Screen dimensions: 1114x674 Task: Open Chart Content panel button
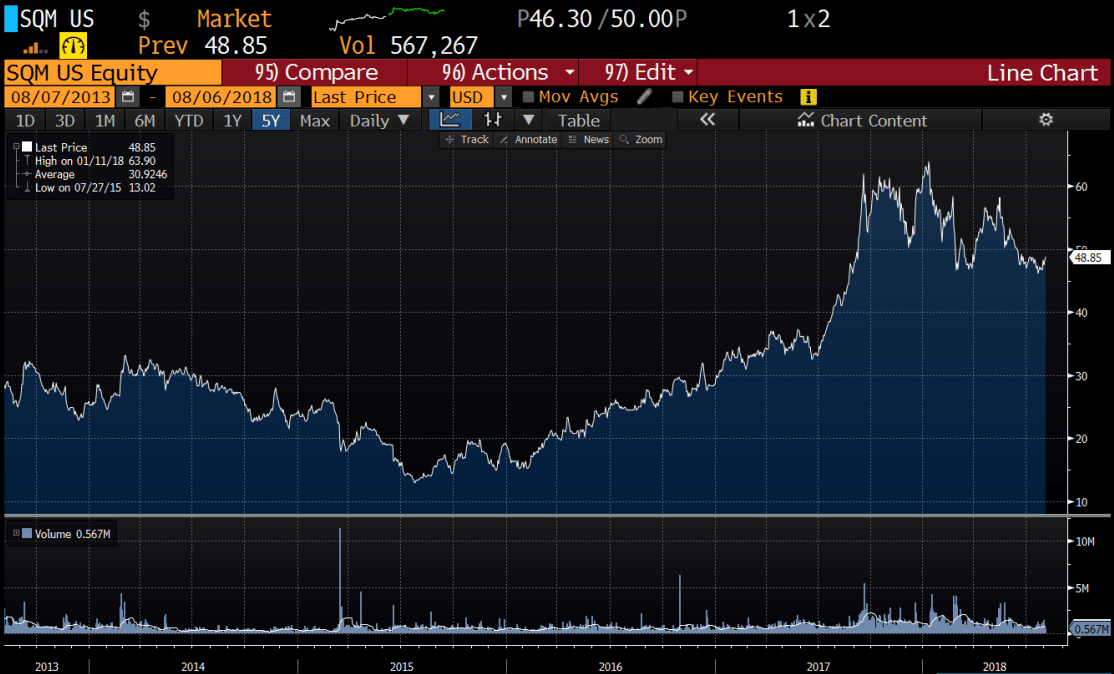[861, 120]
